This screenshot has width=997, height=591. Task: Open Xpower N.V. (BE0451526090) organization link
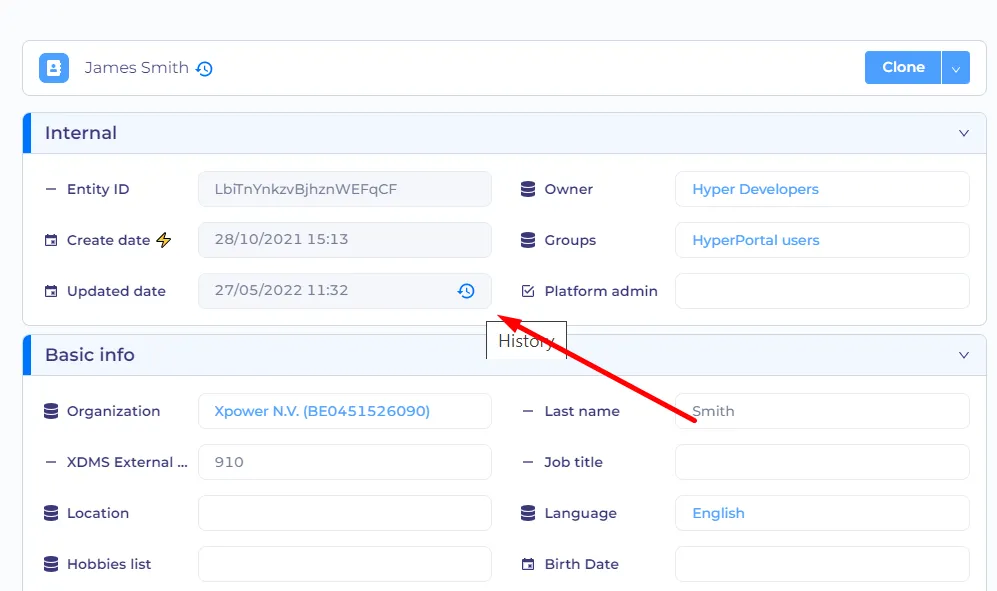click(x=322, y=411)
